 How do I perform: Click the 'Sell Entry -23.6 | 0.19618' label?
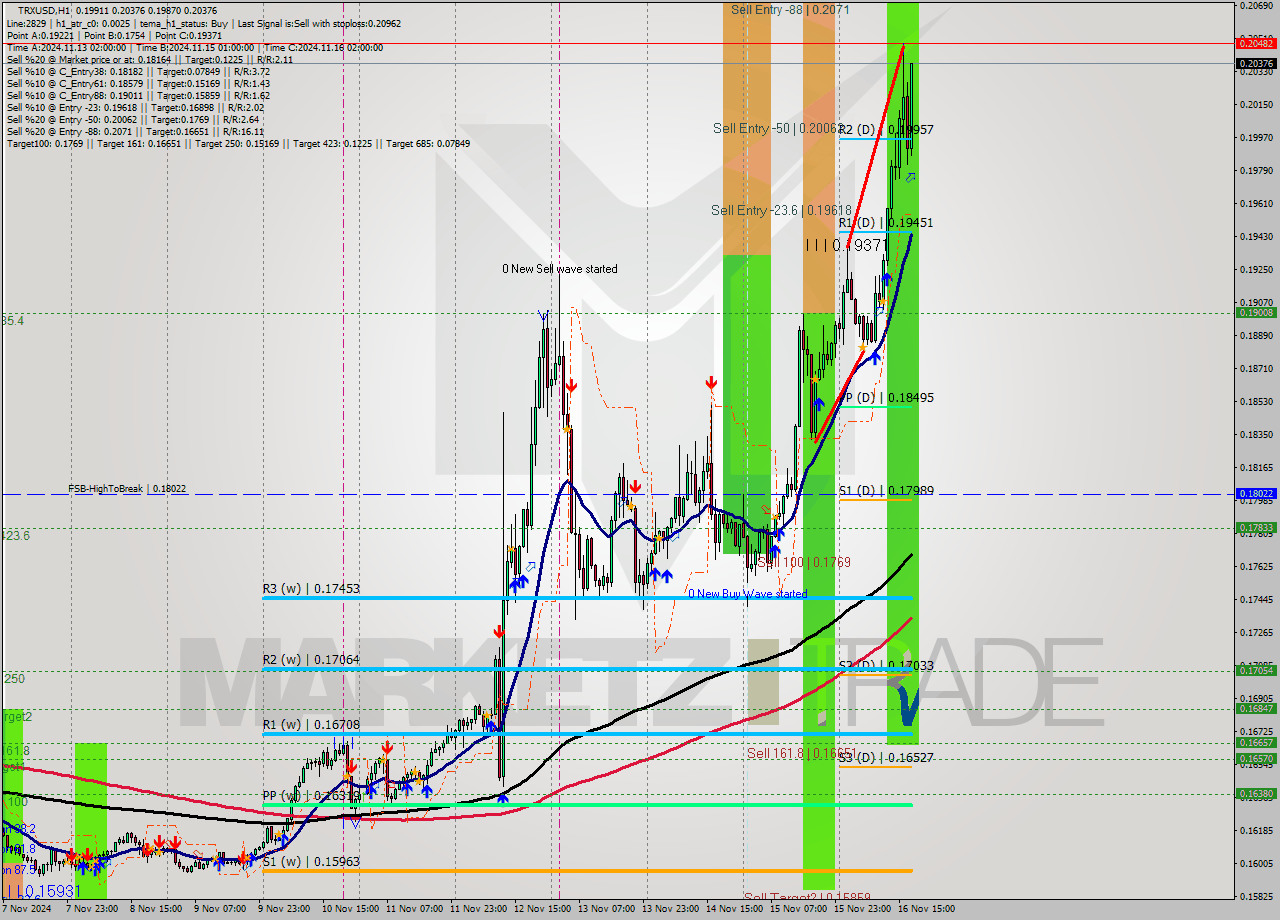coord(781,210)
